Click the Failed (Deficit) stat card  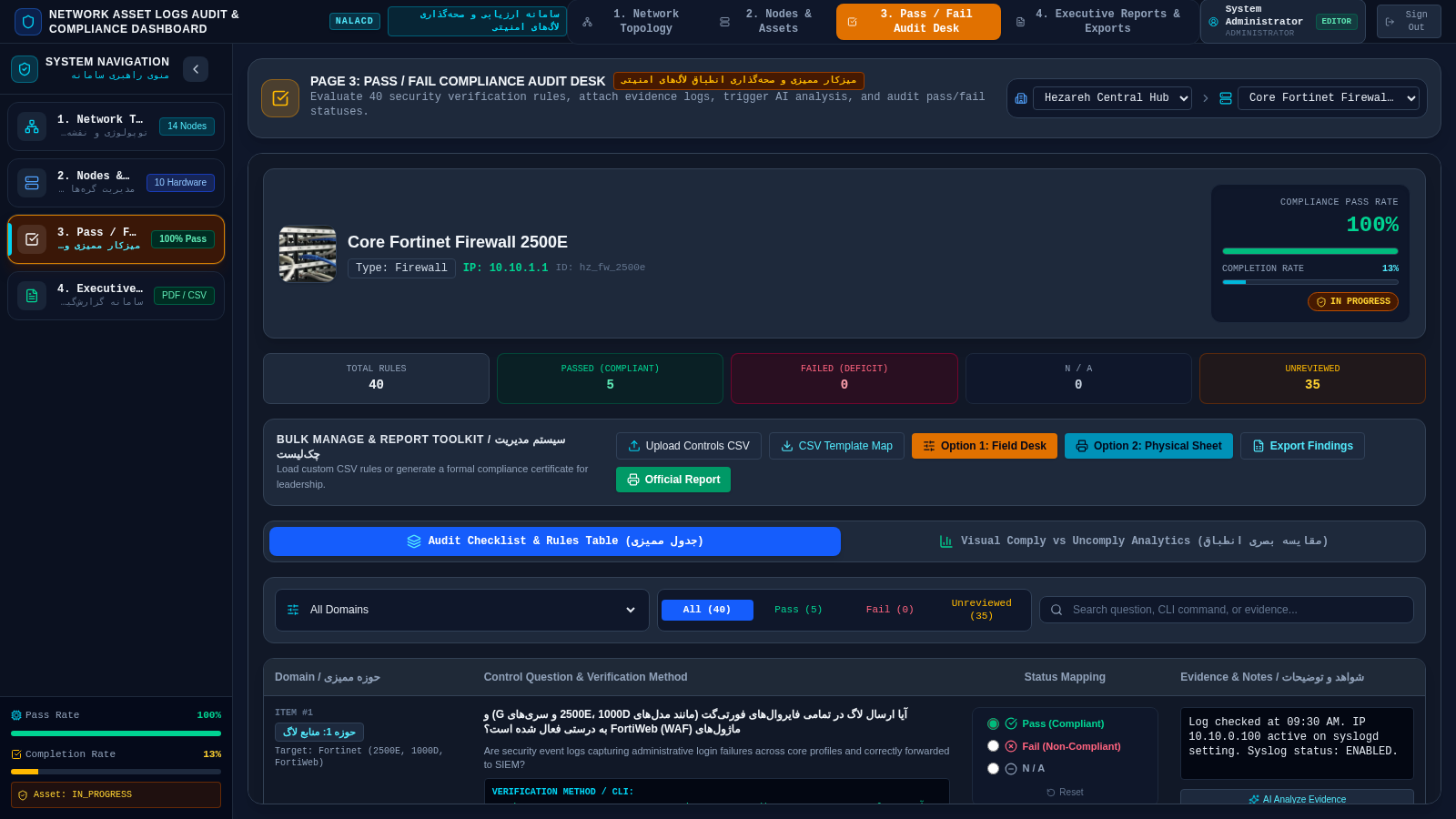pyautogui.click(x=844, y=379)
